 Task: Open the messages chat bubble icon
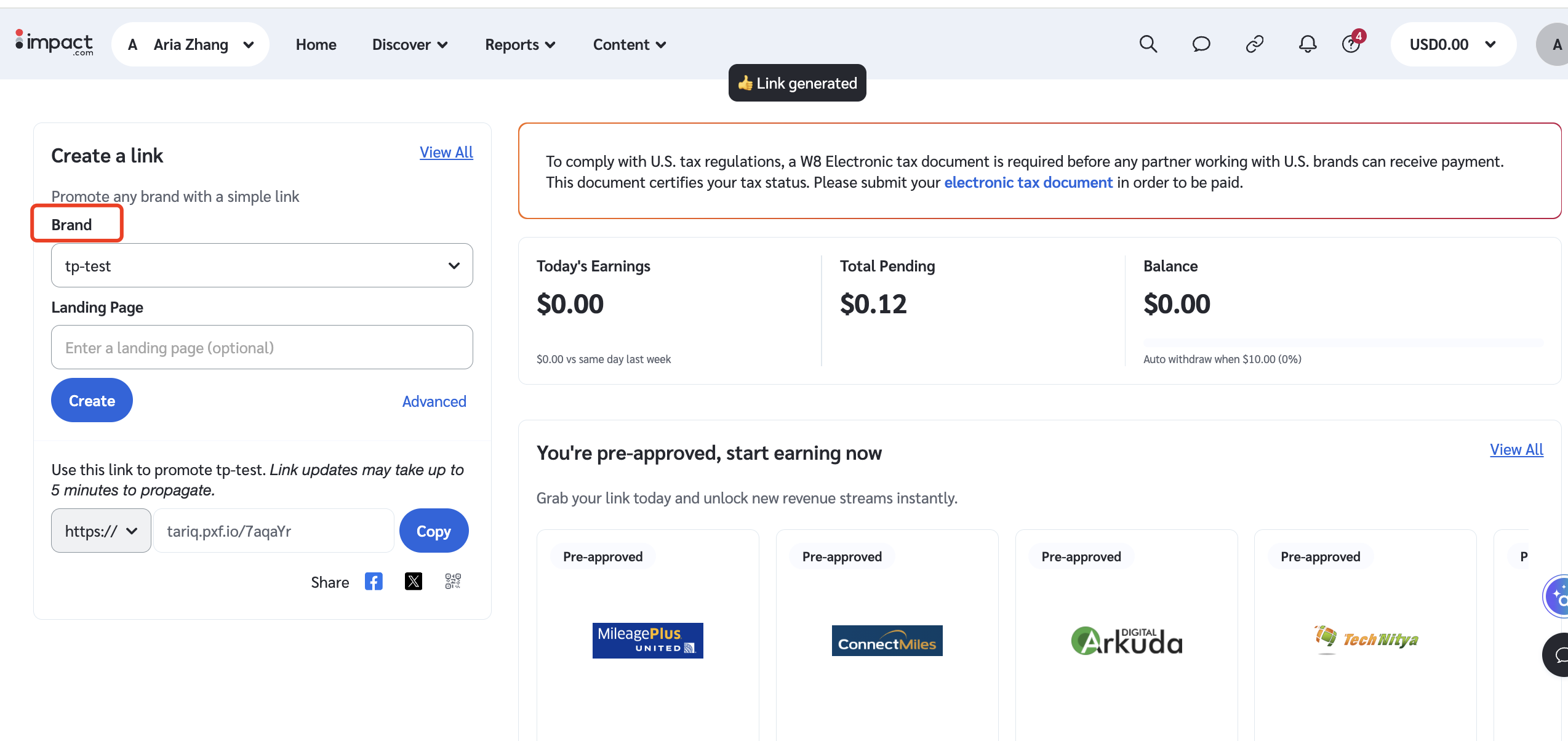1201,44
